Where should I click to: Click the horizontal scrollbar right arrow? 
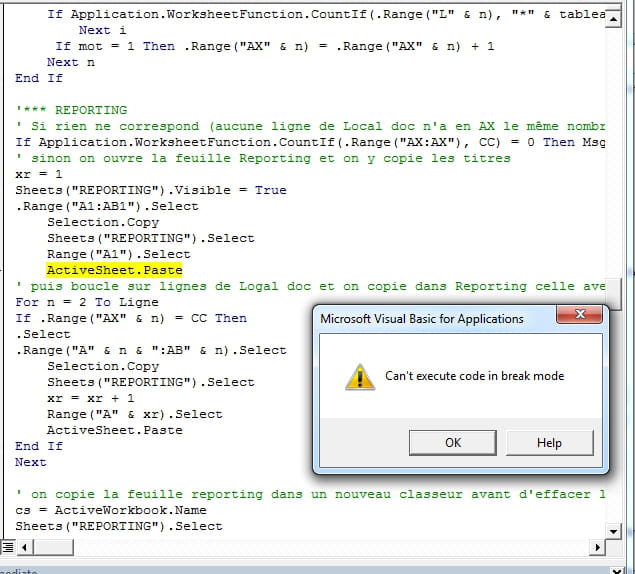point(597,548)
